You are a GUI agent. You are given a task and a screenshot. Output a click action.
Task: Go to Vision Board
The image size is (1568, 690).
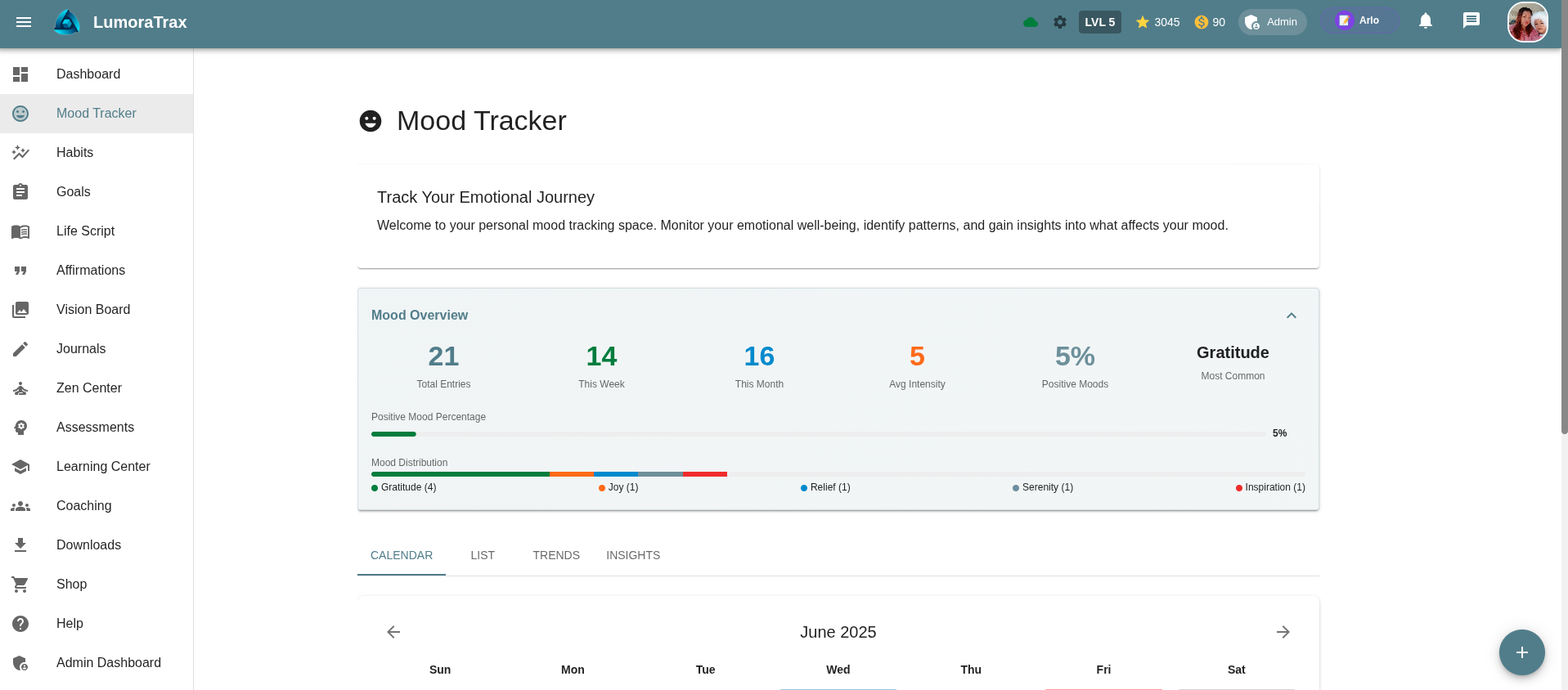coord(97,310)
